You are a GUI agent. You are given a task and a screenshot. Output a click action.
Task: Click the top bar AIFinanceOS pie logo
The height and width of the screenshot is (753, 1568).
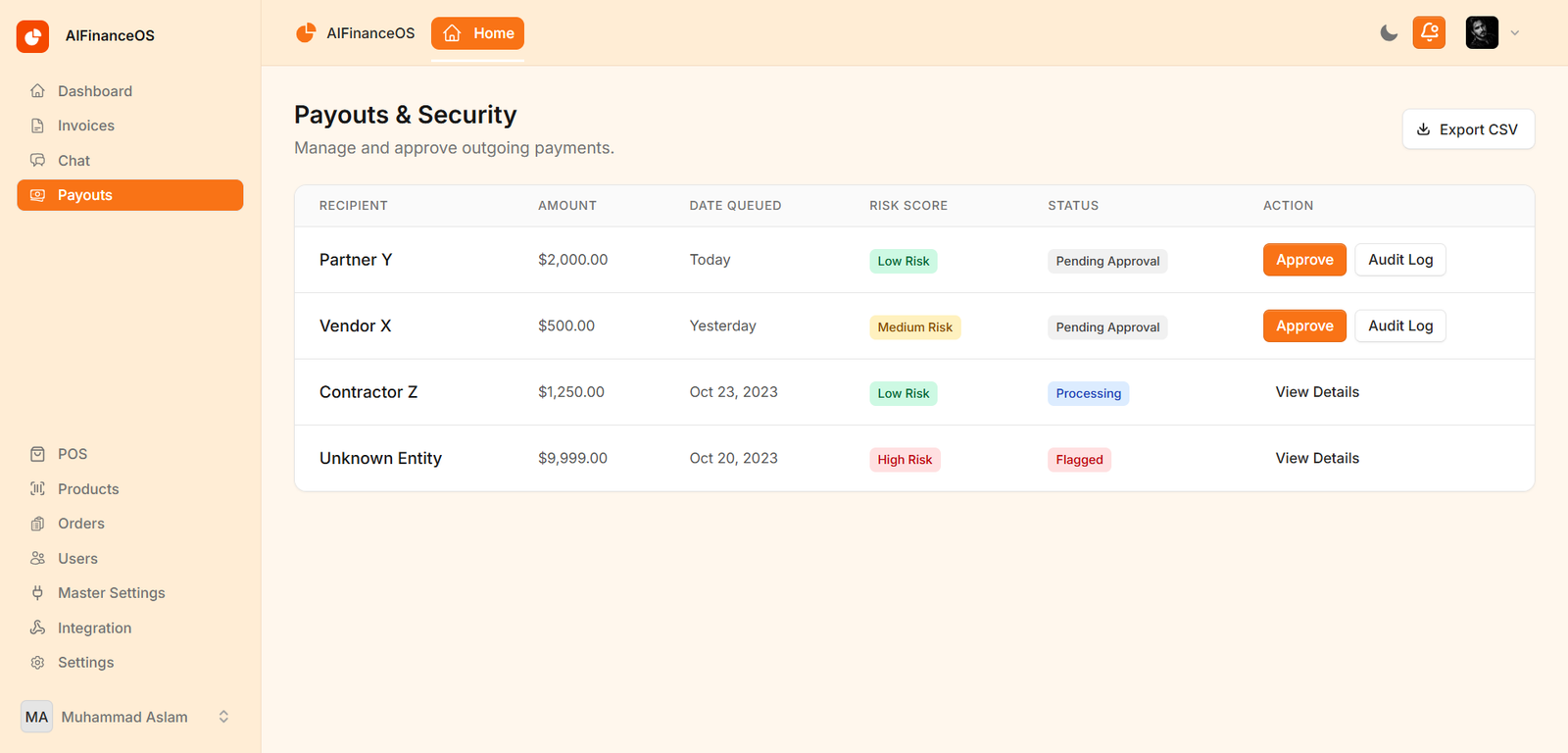point(306,33)
